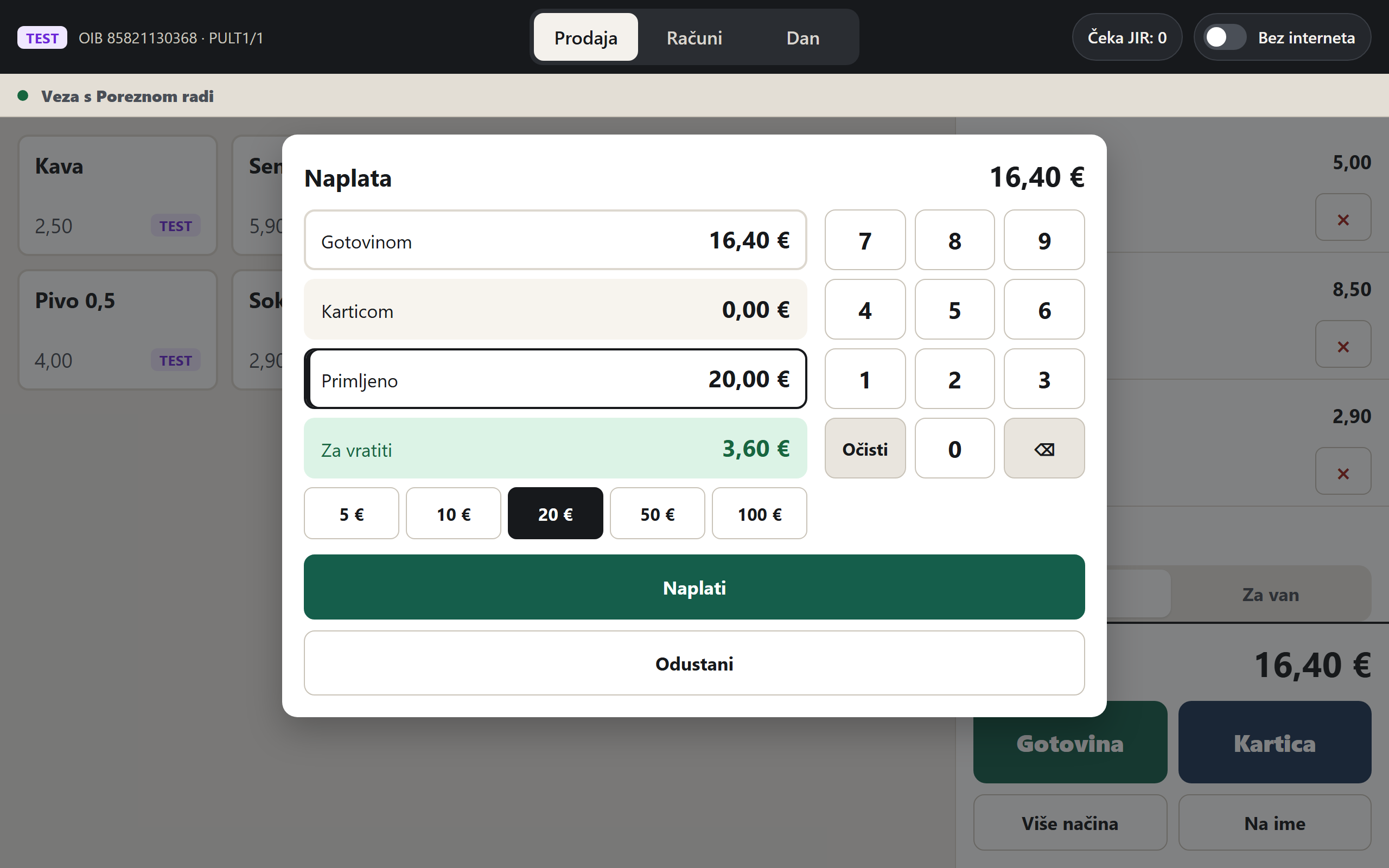
Task: Remove the 5,00 item with its red X
Action: 1342,218
